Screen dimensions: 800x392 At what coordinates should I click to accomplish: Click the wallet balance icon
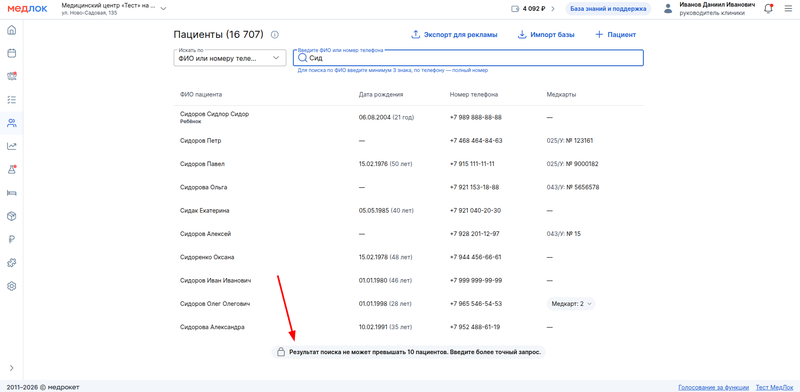(514, 9)
